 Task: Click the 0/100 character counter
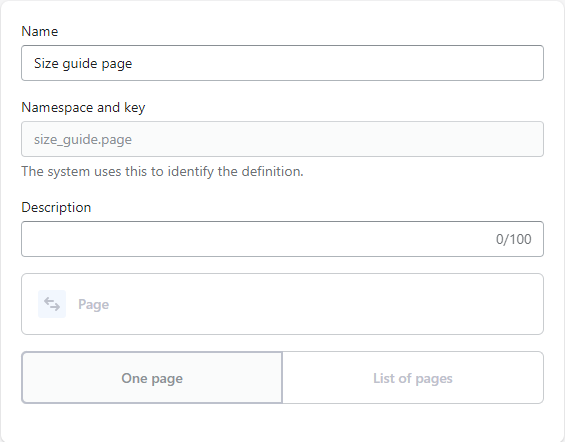513,239
